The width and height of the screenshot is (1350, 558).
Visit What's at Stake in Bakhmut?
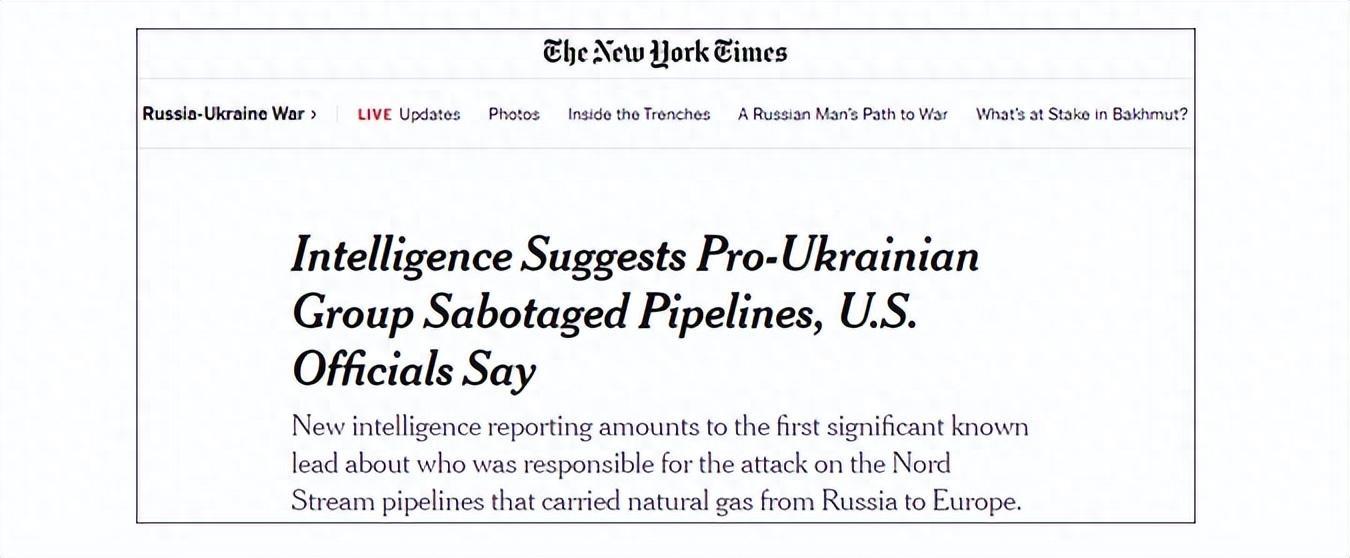click(1081, 114)
